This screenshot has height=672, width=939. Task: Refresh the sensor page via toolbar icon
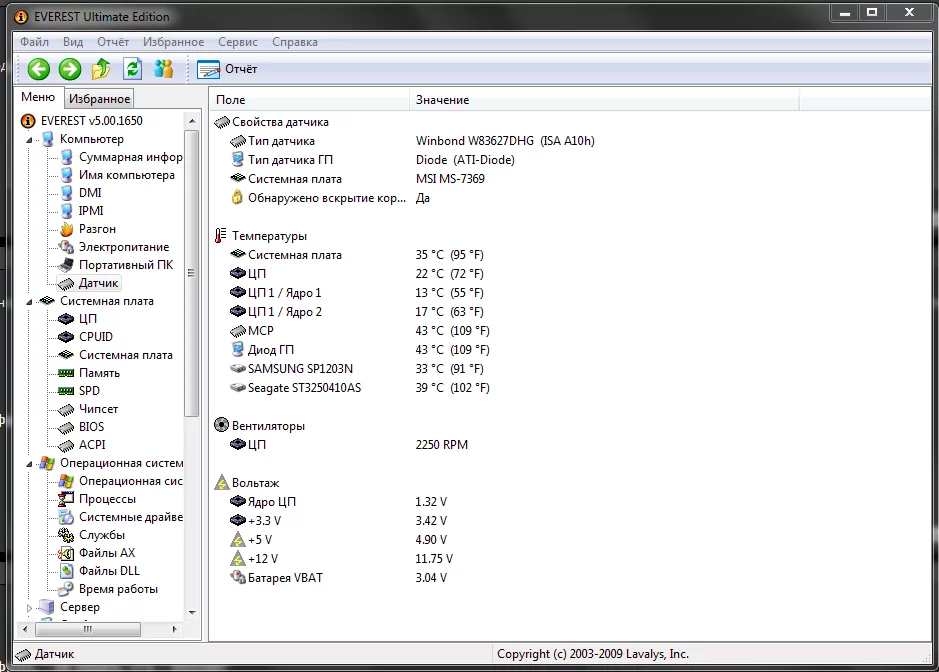tap(132, 69)
